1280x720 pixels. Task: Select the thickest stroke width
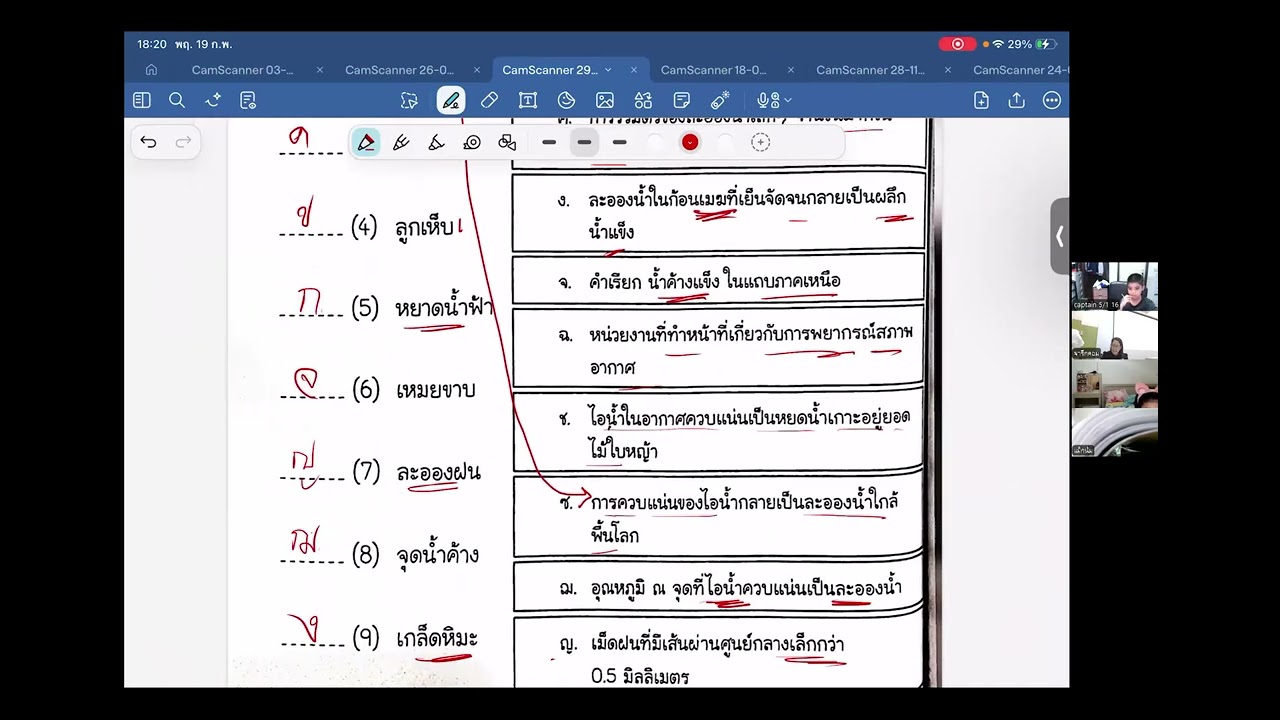point(620,142)
